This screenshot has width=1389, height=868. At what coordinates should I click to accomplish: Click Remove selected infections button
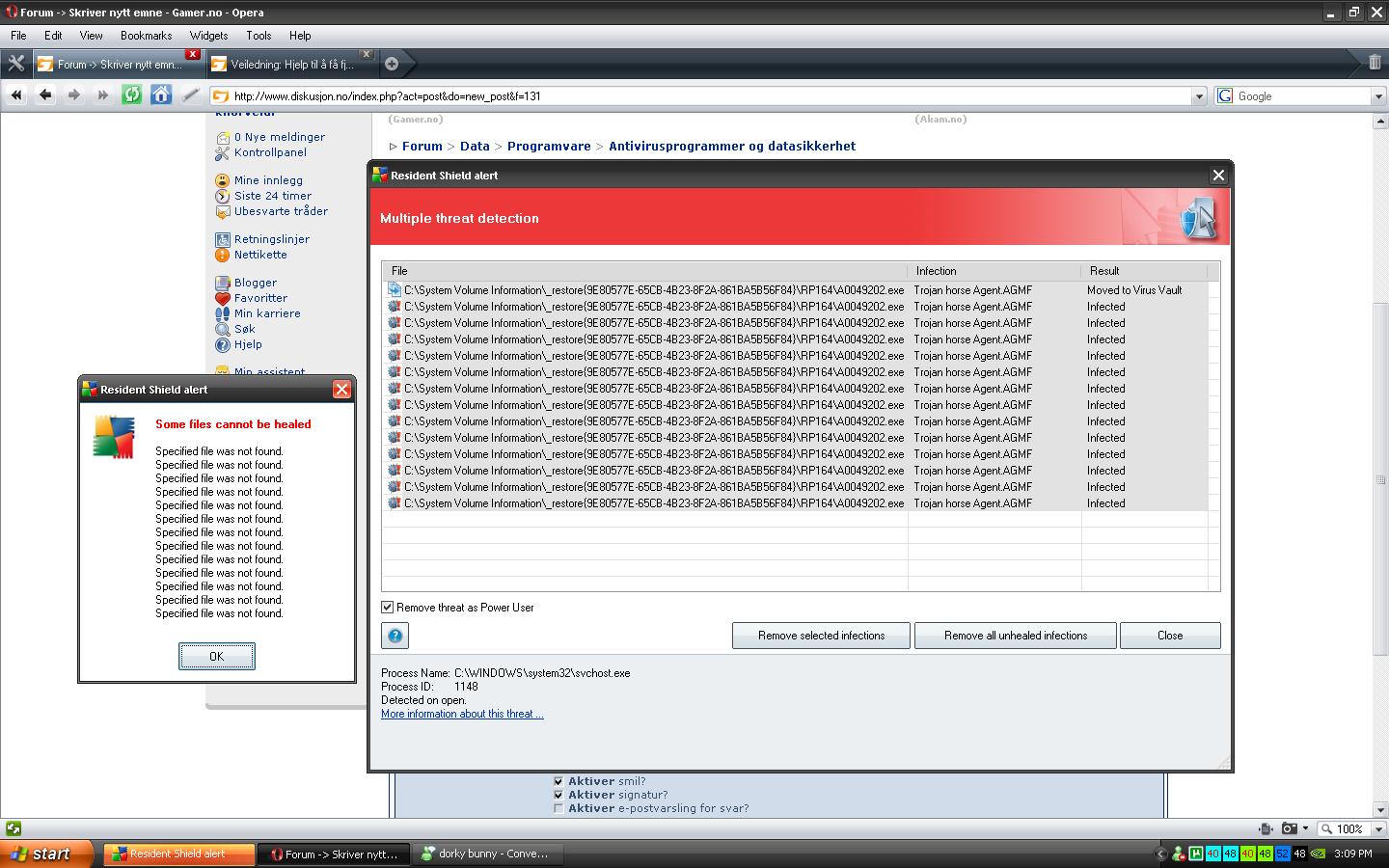coord(821,636)
